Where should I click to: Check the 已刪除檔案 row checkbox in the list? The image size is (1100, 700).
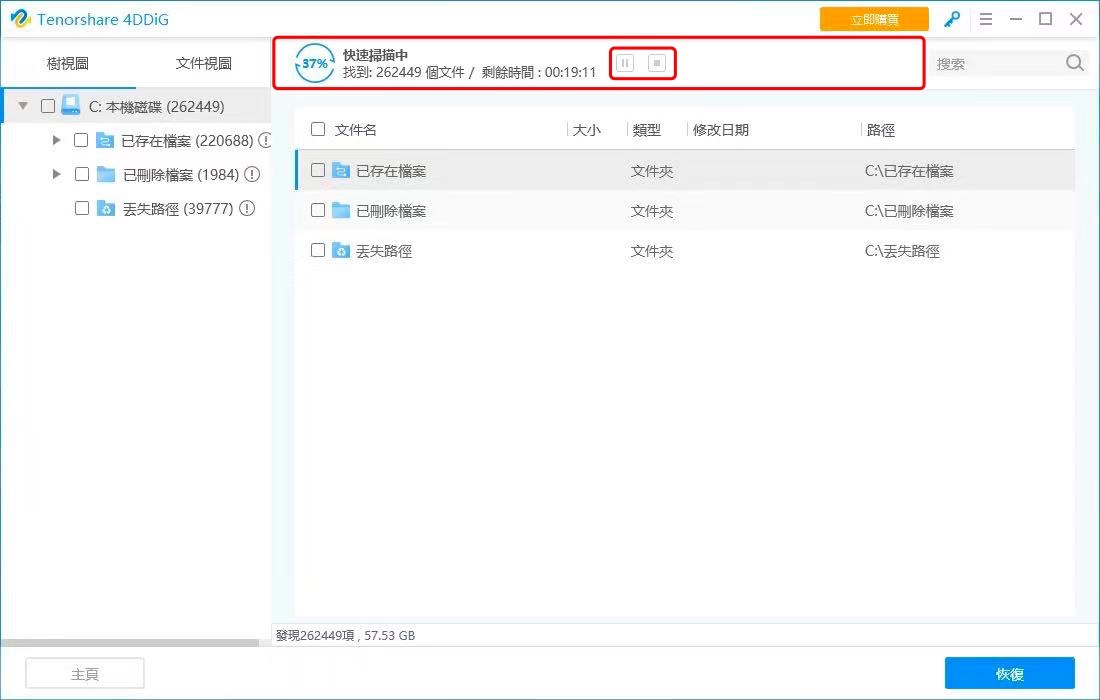318,210
